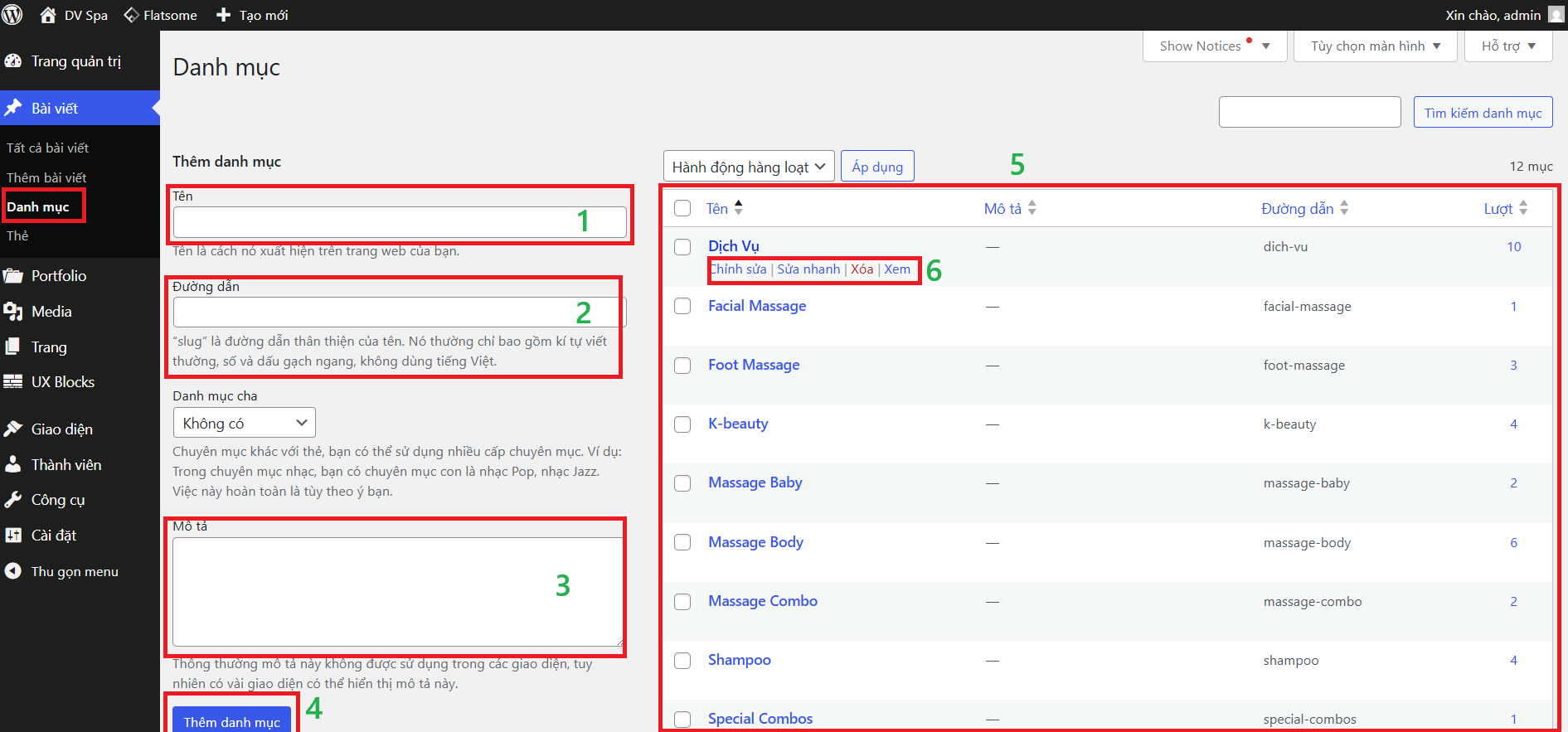Check the Massage Body row checkbox
The height and width of the screenshot is (732, 1568).
(x=682, y=542)
